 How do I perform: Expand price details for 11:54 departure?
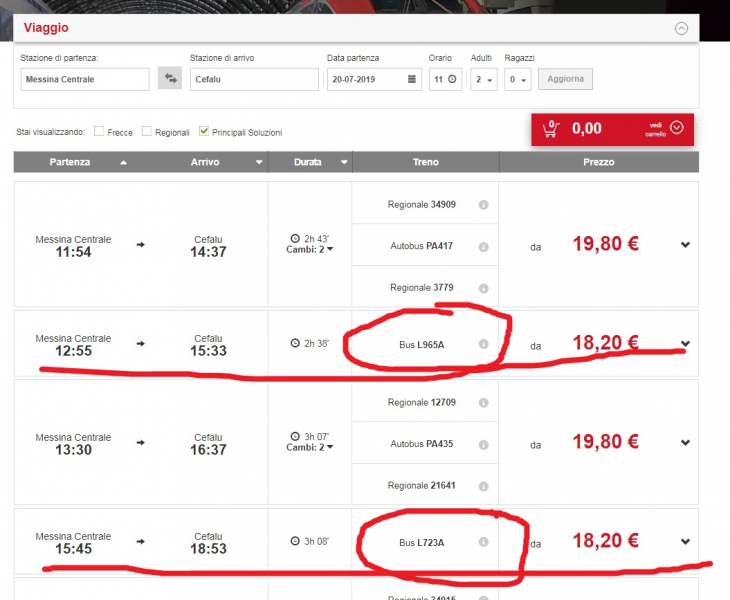point(685,244)
